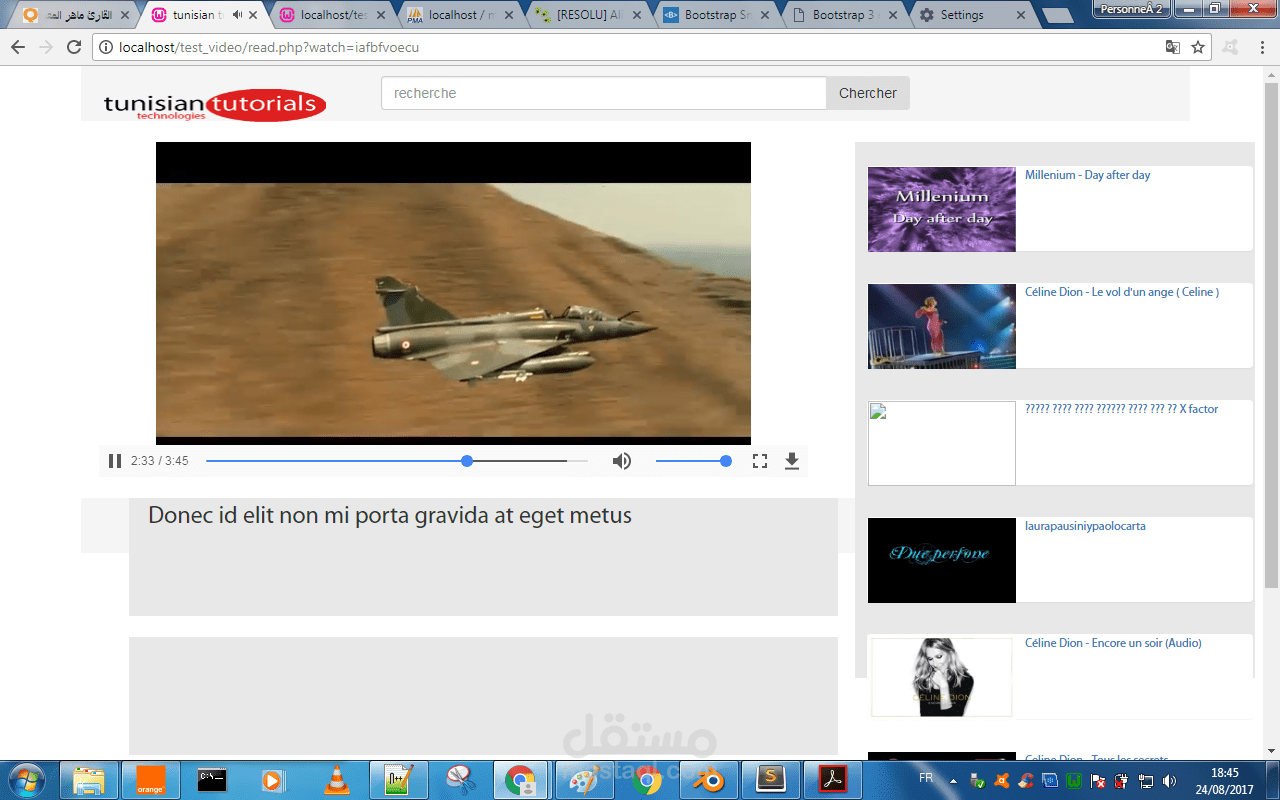Select the Millenium Day after day thumbnail
Image resolution: width=1280 pixels, height=800 pixels.
[x=942, y=209]
